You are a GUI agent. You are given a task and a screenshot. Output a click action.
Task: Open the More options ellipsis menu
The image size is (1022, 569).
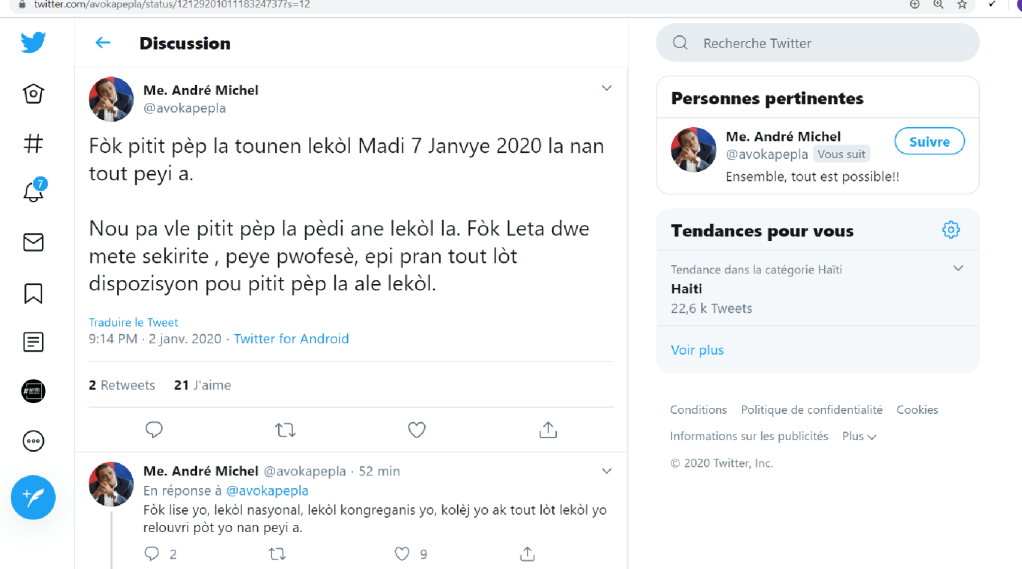pyautogui.click(x=33, y=441)
